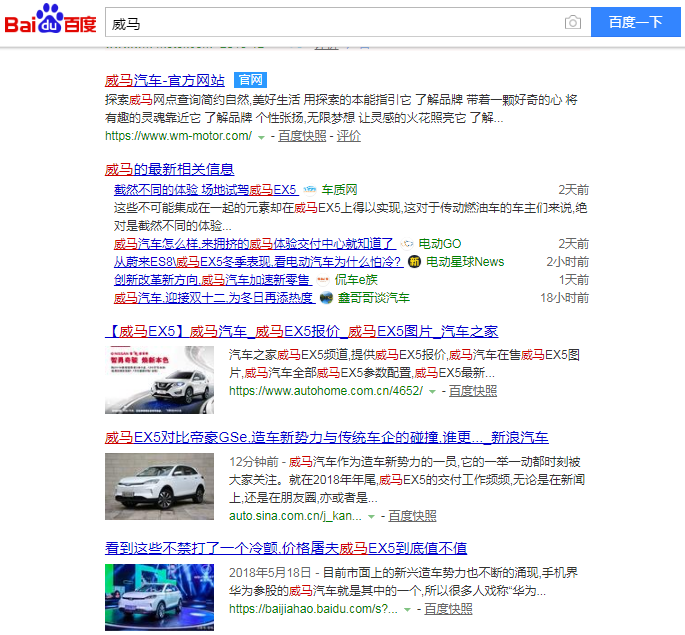
Task: Expand arrow next to wm-motor.com URL
Action: [x=261, y=138]
